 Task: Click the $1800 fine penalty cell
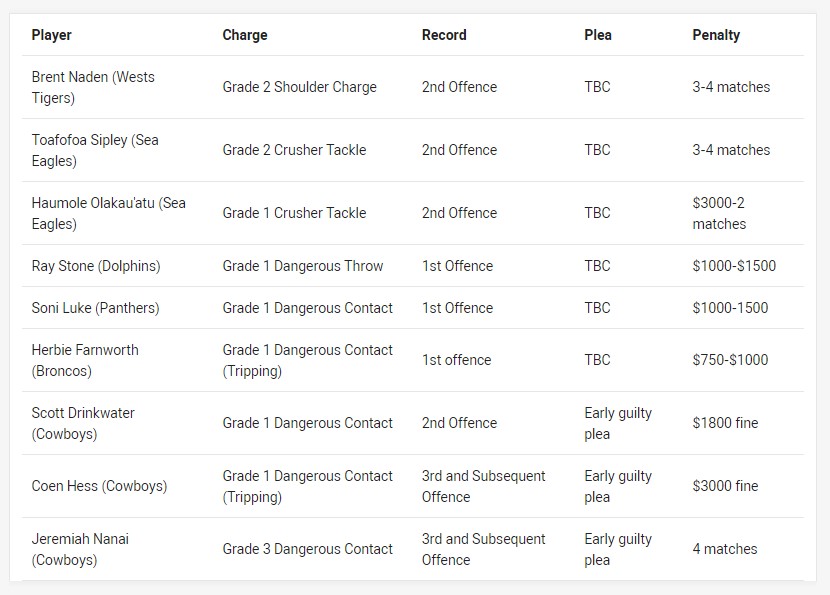click(725, 423)
